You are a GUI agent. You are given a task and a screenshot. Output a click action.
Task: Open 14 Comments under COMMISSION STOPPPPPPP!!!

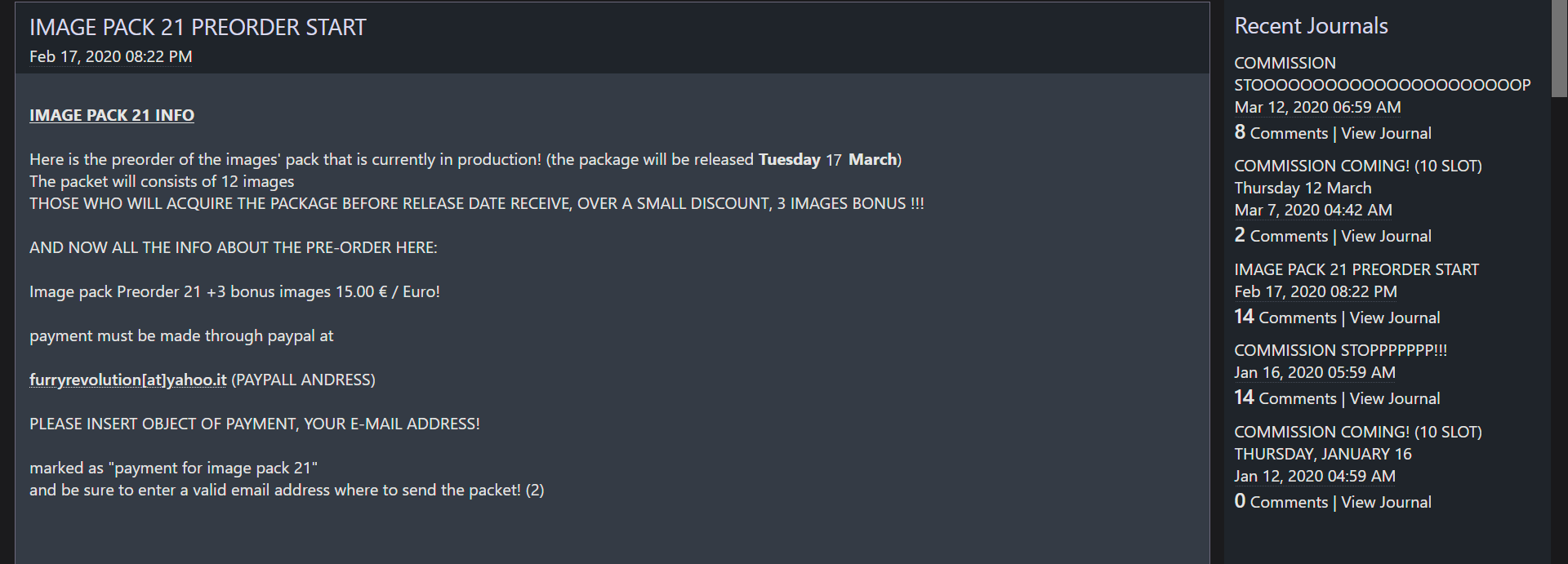pyautogui.click(x=1285, y=397)
